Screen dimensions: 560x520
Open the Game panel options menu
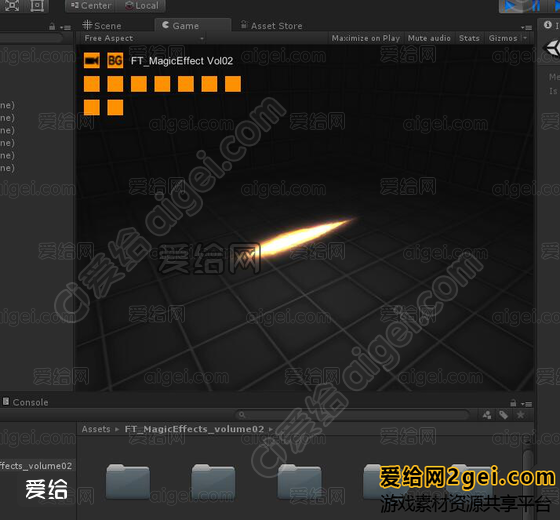click(x=526, y=27)
